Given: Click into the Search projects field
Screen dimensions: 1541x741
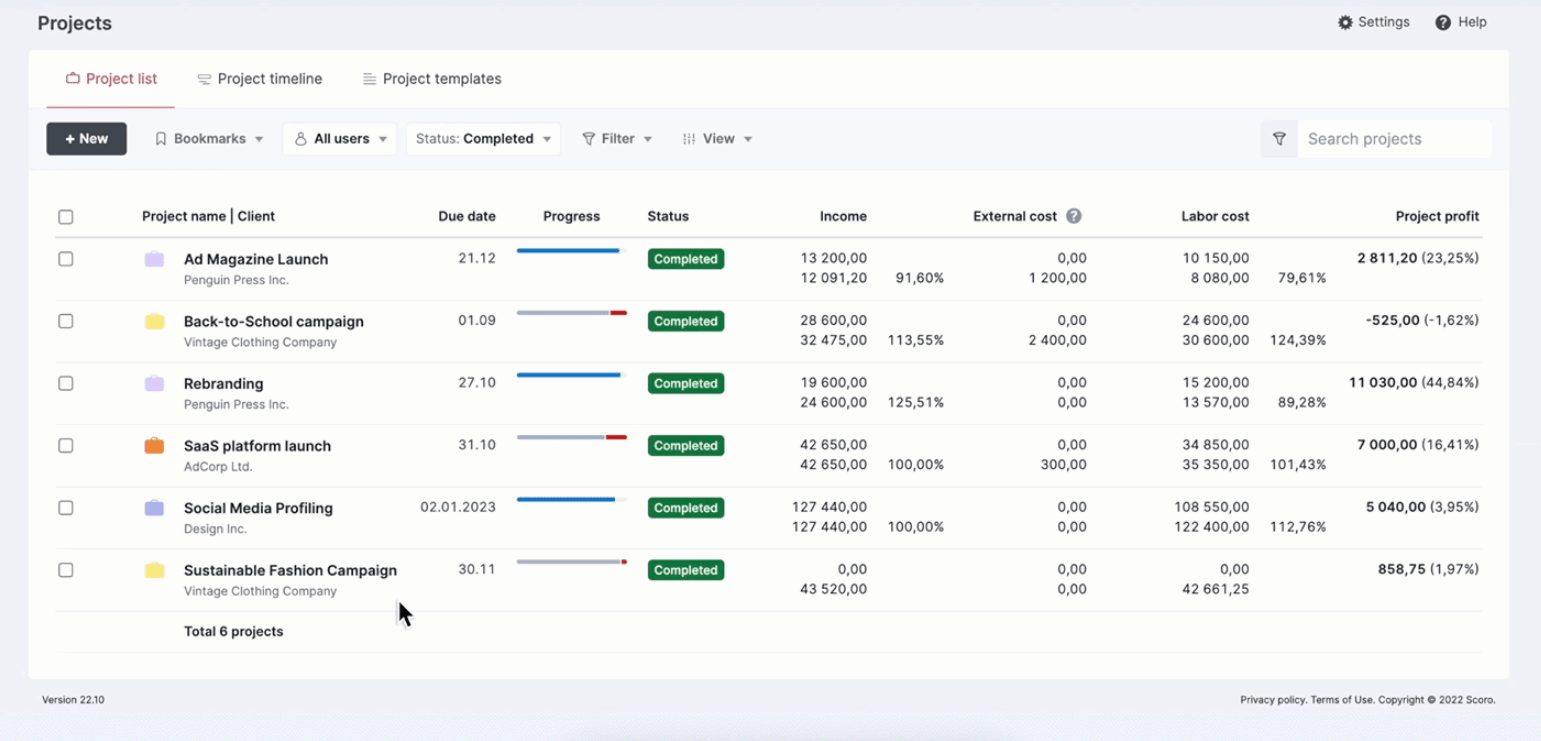Looking at the screenshot, I should tap(1392, 139).
